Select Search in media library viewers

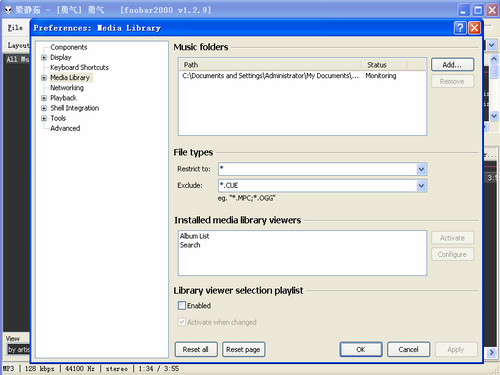(190, 245)
